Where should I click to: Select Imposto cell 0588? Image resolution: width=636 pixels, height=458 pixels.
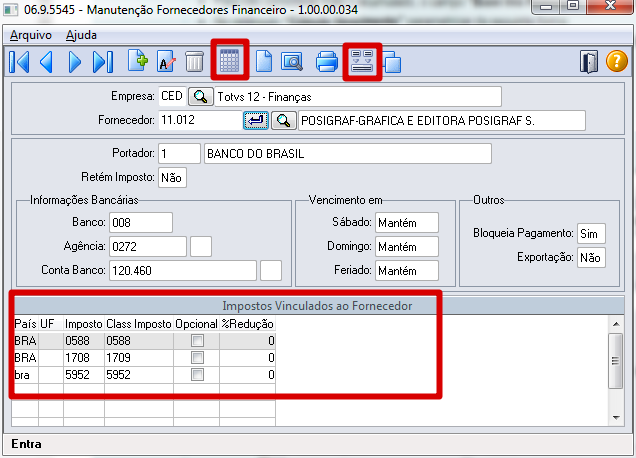point(84,341)
